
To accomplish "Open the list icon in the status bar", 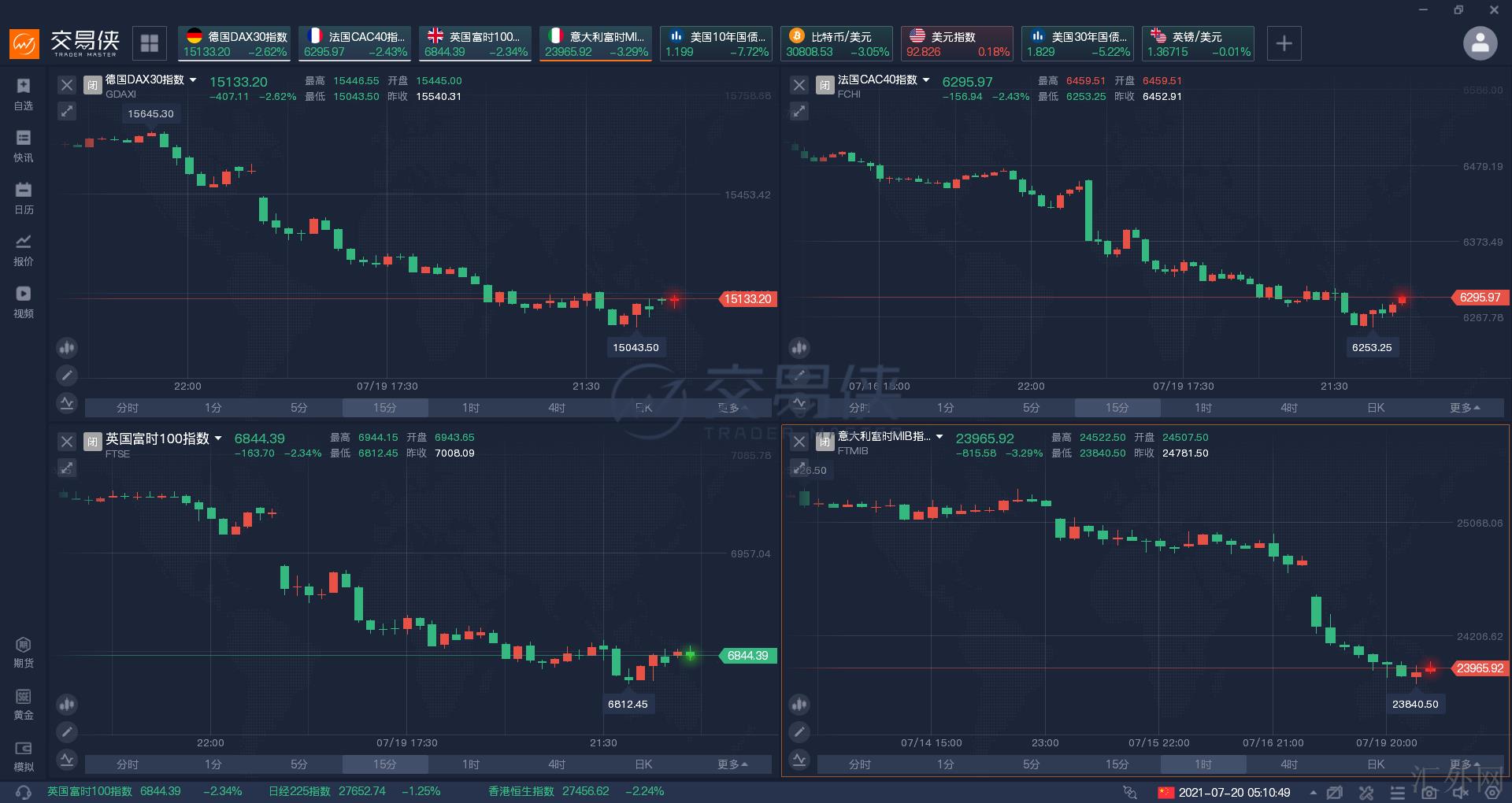I will pyautogui.click(x=1398, y=792).
